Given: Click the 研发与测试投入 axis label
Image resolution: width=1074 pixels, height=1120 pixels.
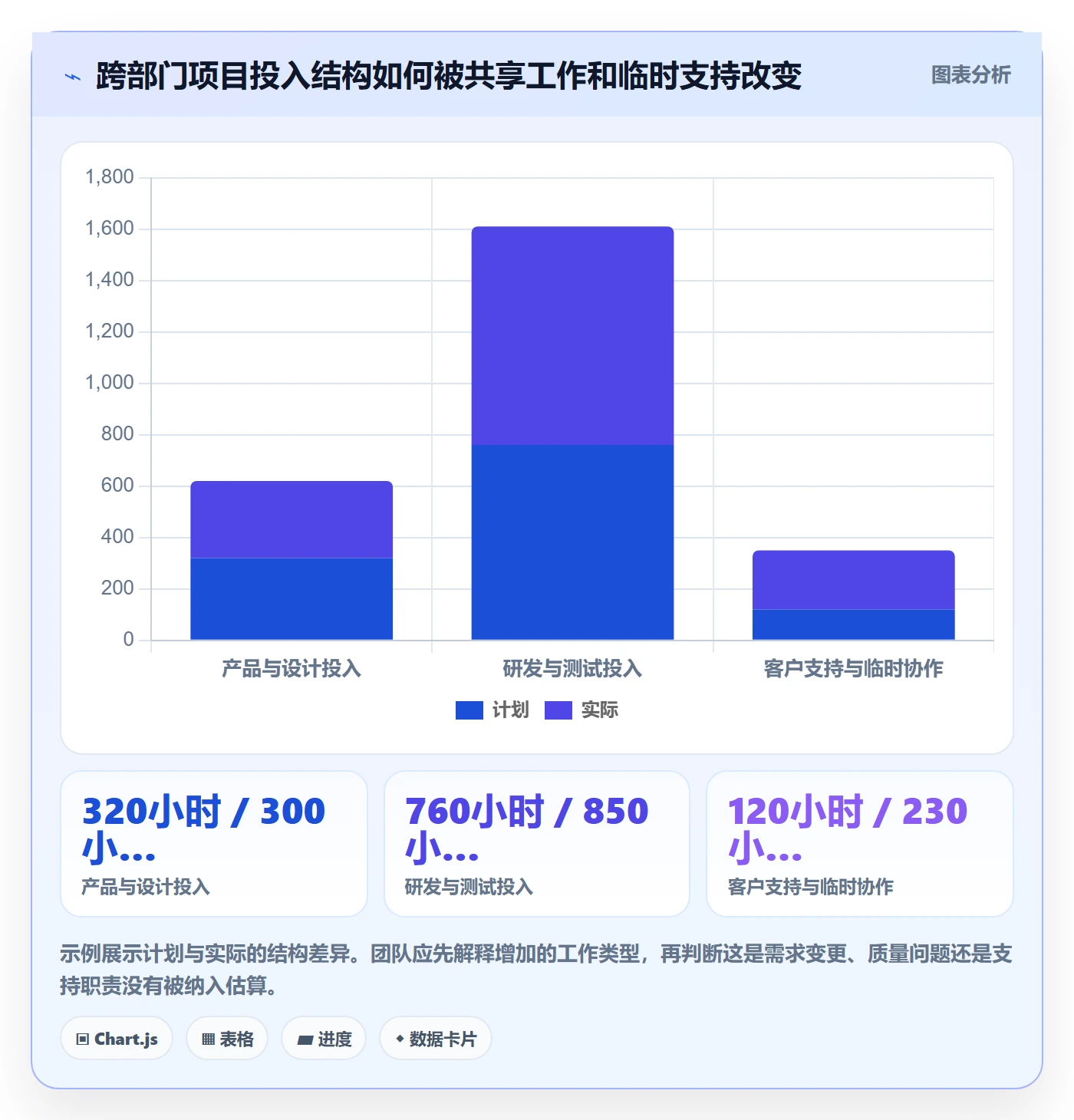Looking at the screenshot, I should tap(572, 669).
